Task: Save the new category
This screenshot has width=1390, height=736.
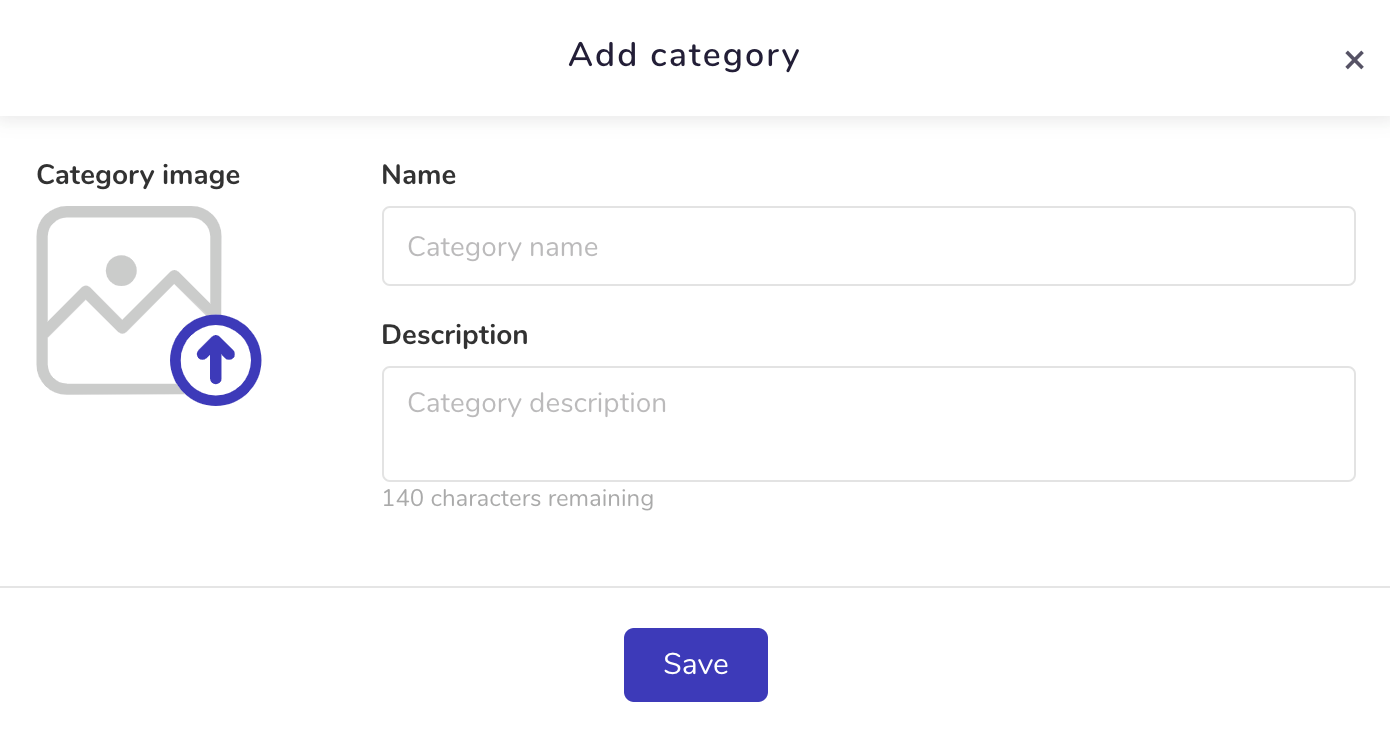Action: (x=696, y=665)
